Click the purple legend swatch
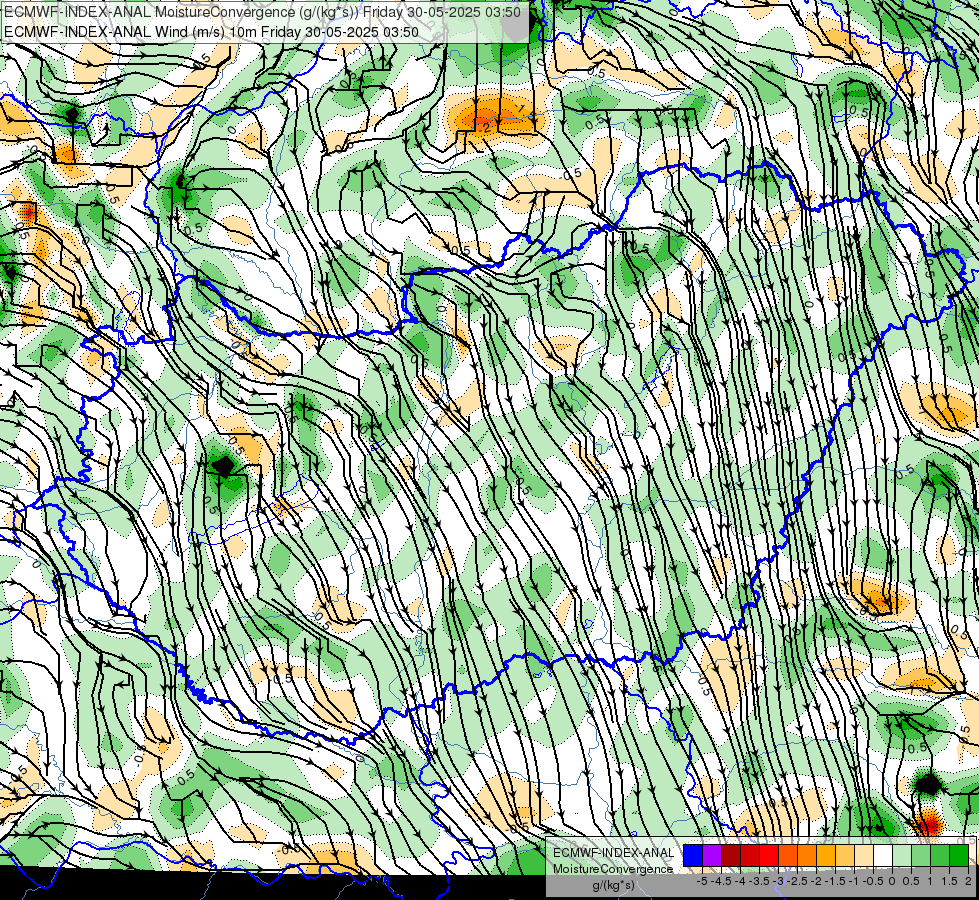 (x=712, y=855)
